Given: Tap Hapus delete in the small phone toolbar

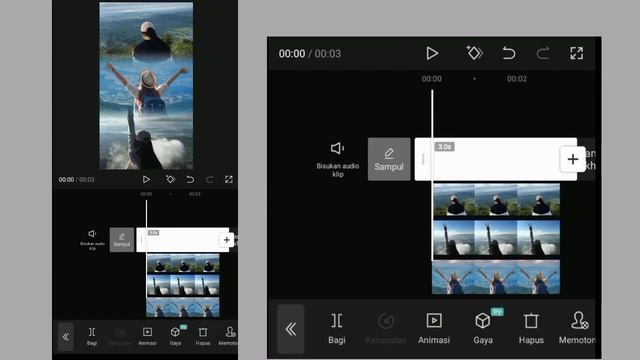Looking at the screenshot, I should (x=203, y=337).
